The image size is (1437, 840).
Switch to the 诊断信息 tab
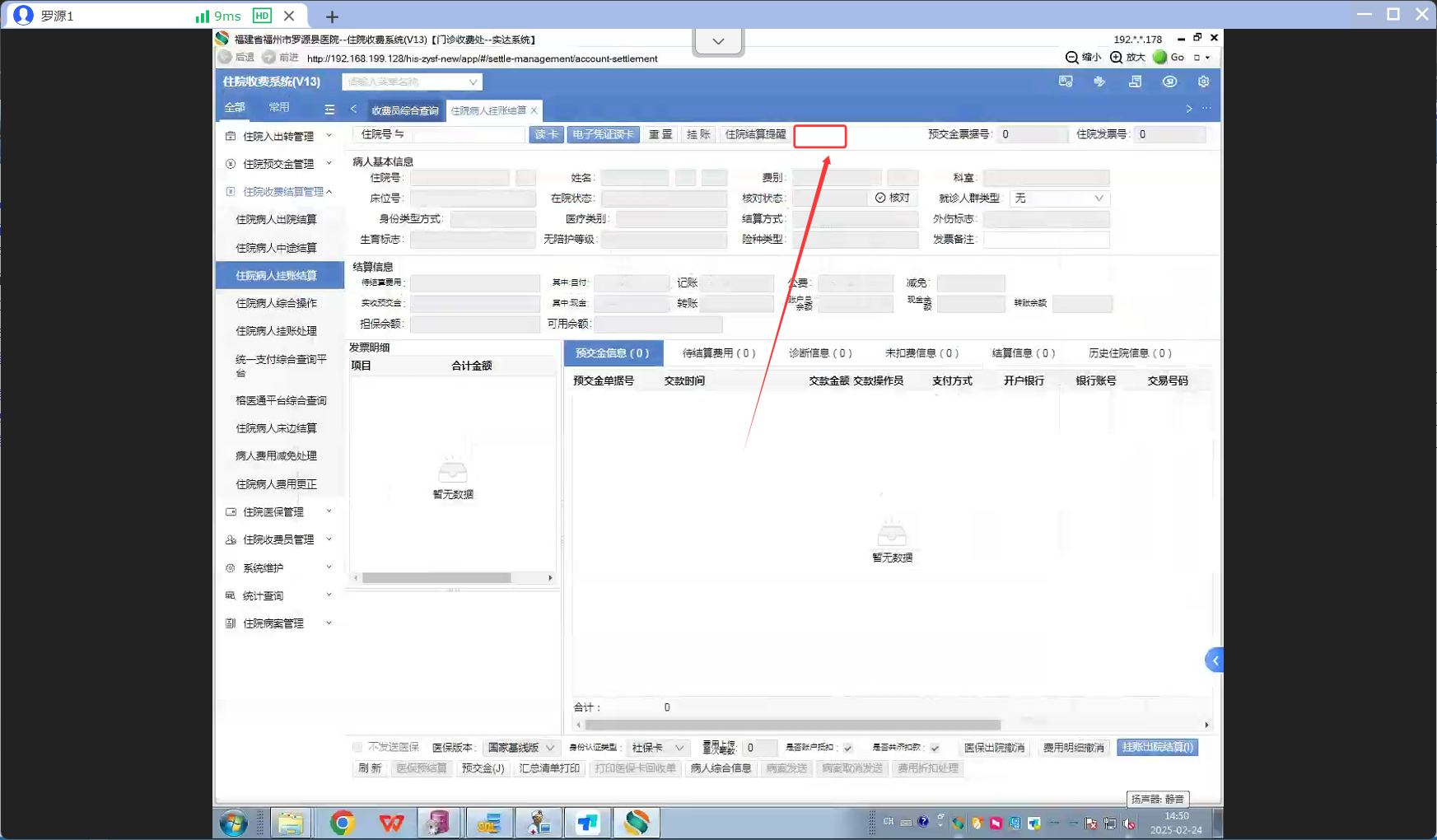820,353
